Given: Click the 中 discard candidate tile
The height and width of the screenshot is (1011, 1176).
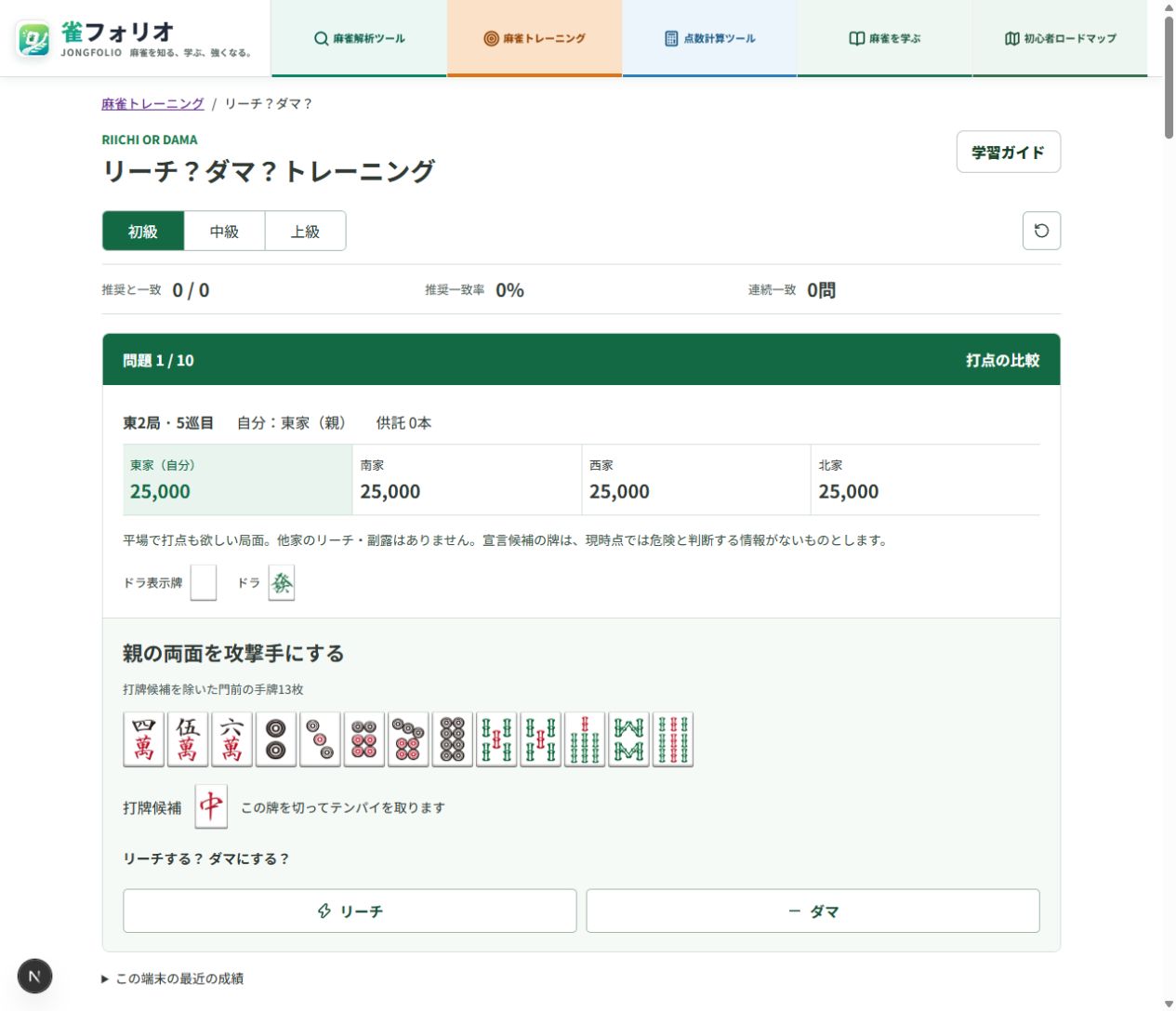Looking at the screenshot, I should (211, 806).
